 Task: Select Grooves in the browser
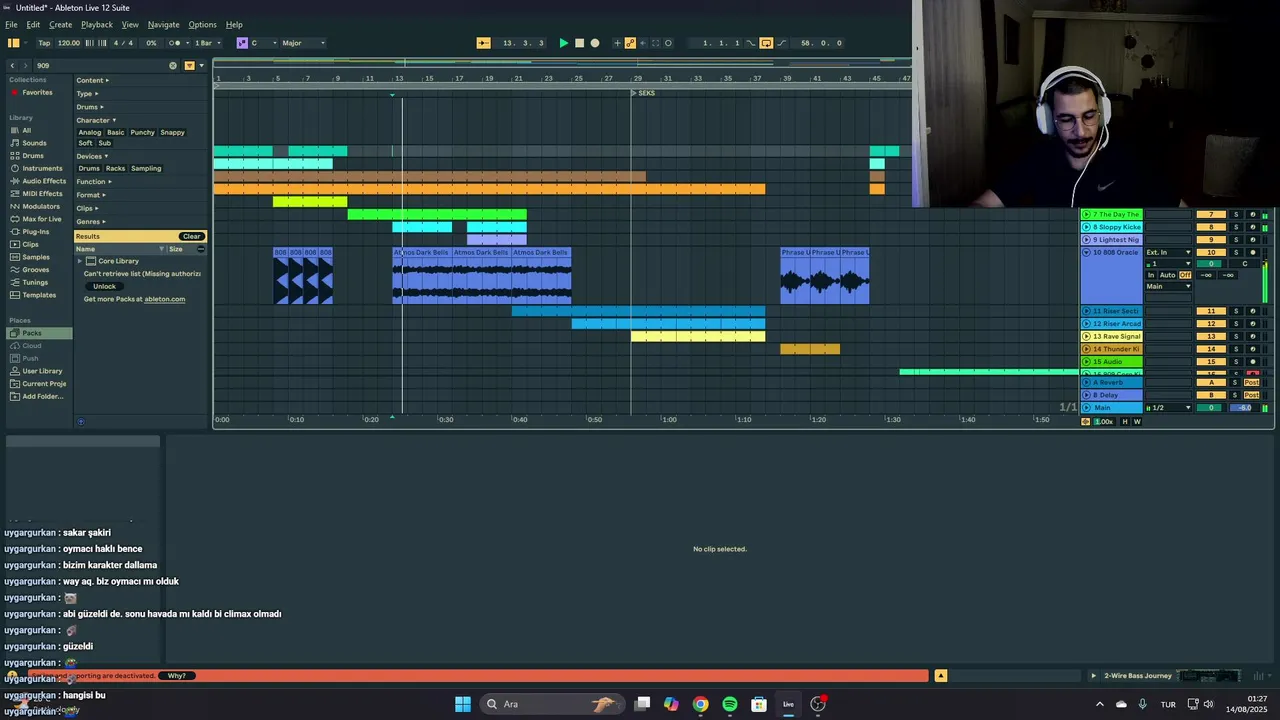[36, 270]
